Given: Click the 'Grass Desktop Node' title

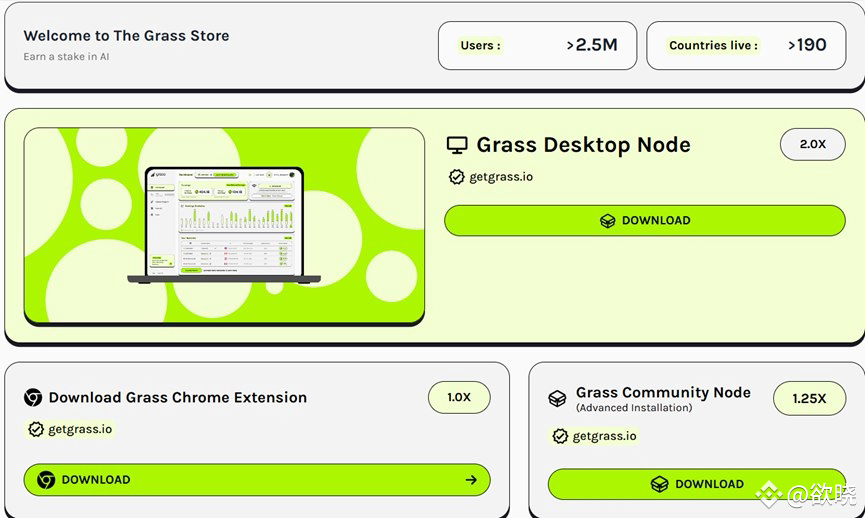Looking at the screenshot, I should pyautogui.click(x=583, y=145).
